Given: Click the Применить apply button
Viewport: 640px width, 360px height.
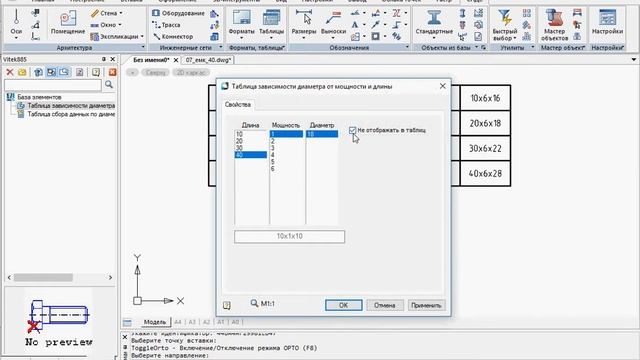Looking at the screenshot, I should (426, 305).
